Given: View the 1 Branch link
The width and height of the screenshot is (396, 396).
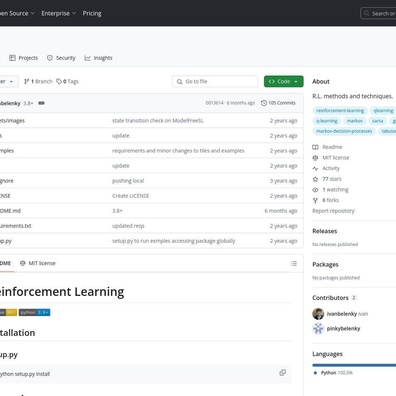Looking at the screenshot, I should [38, 81].
